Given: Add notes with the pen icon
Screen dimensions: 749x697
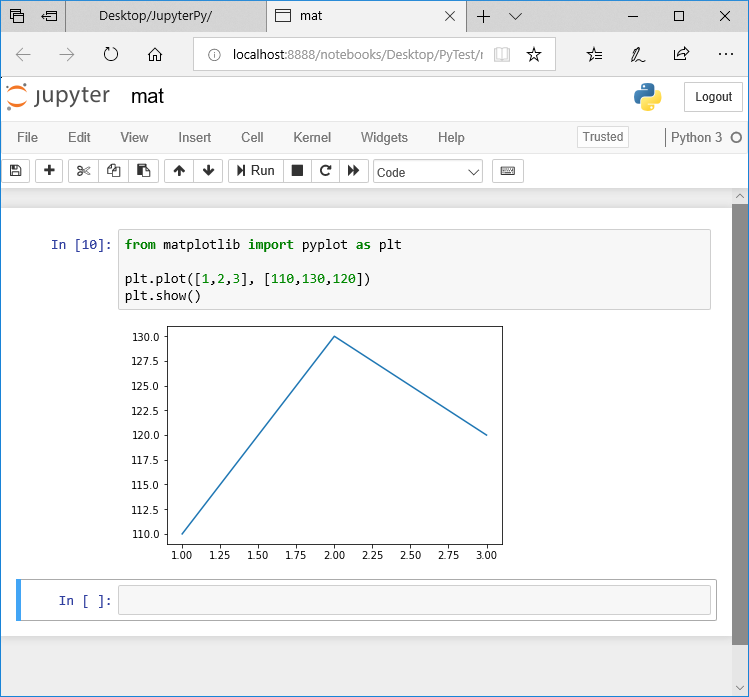Looking at the screenshot, I should tap(637, 55).
